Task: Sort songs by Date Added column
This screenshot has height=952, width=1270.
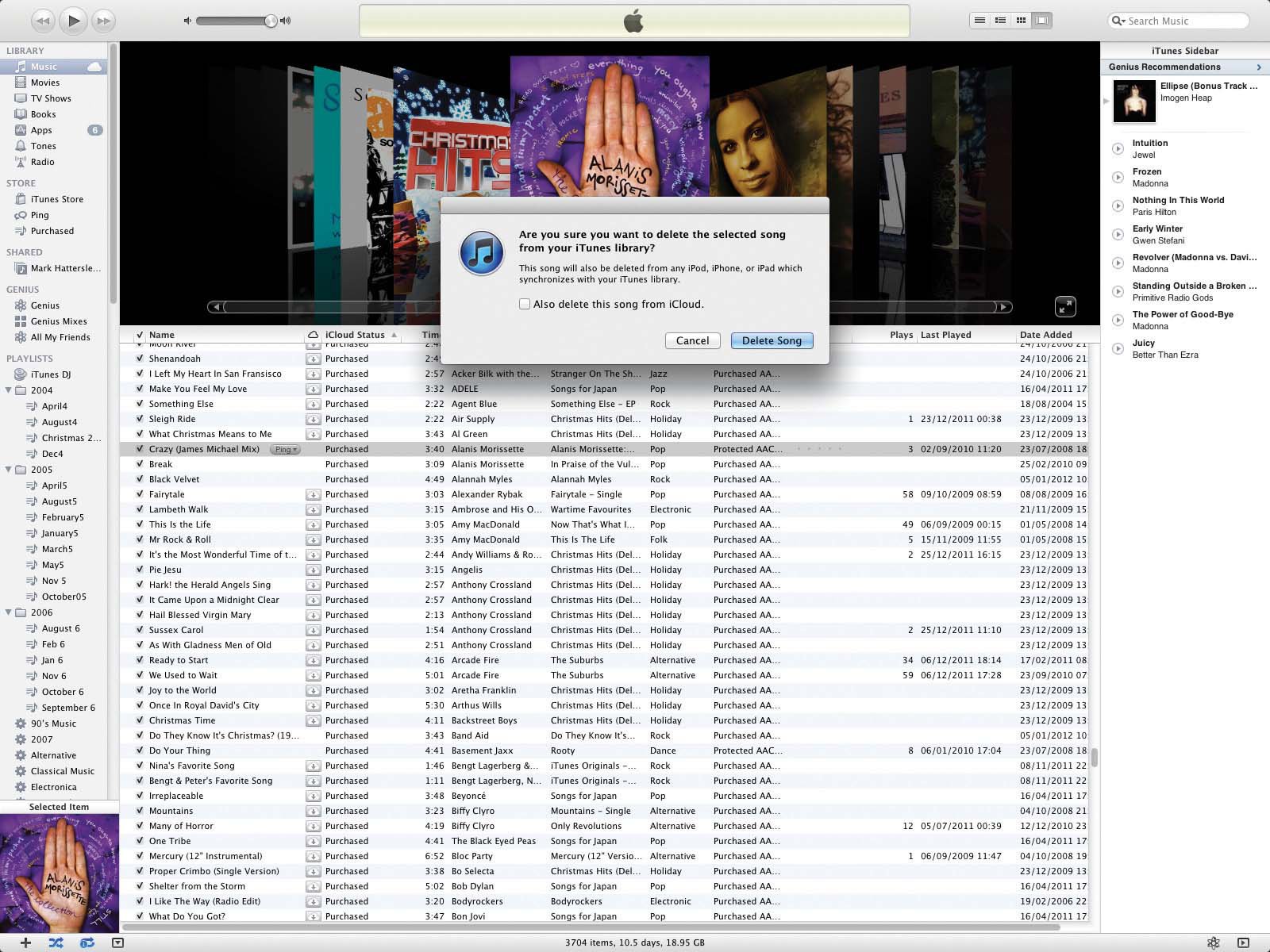Action: pyautogui.click(x=1053, y=335)
